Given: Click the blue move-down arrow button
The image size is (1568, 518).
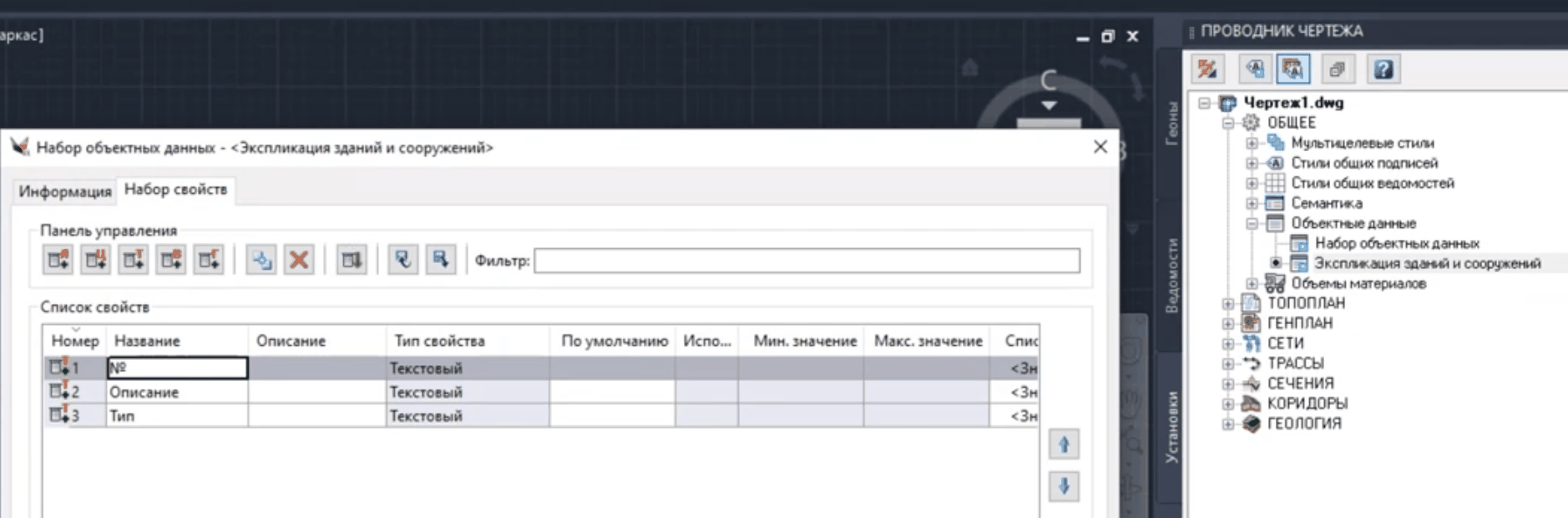Looking at the screenshot, I should click(1064, 486).
